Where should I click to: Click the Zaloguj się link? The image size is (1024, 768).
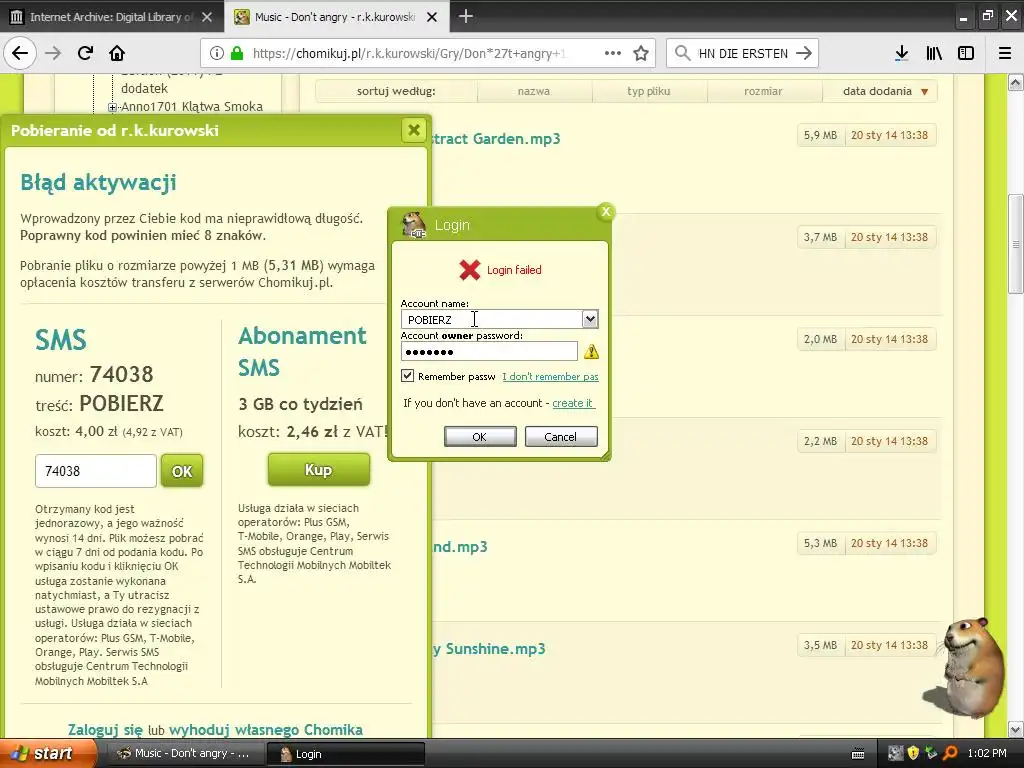pyautogui.click(x=105, y=729)
